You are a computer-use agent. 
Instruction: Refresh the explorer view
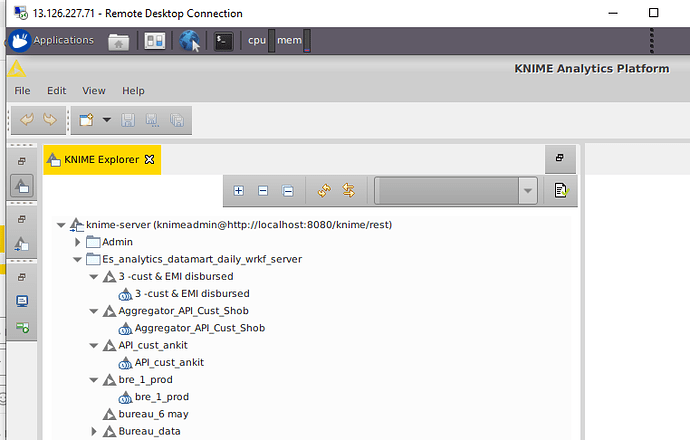coord(324,191)
